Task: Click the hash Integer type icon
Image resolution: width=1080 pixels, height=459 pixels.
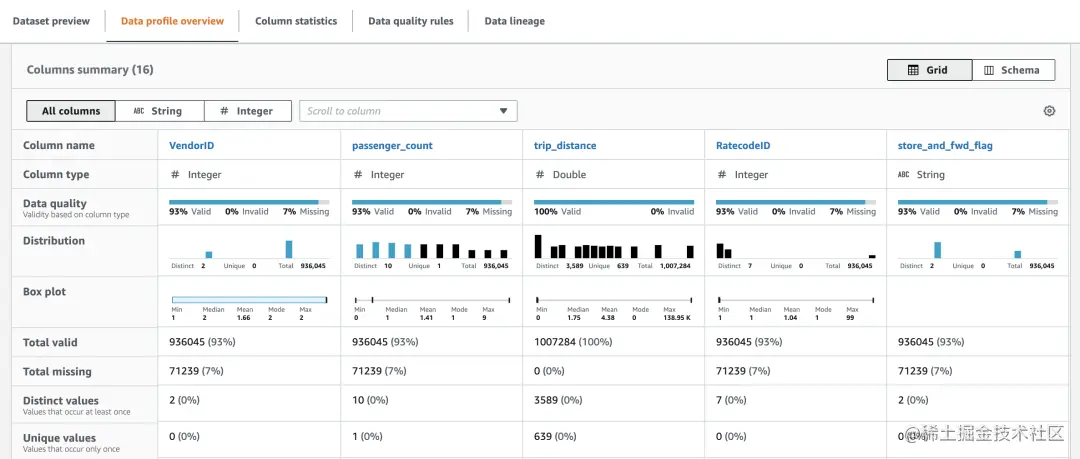Action: pos(225,111)
